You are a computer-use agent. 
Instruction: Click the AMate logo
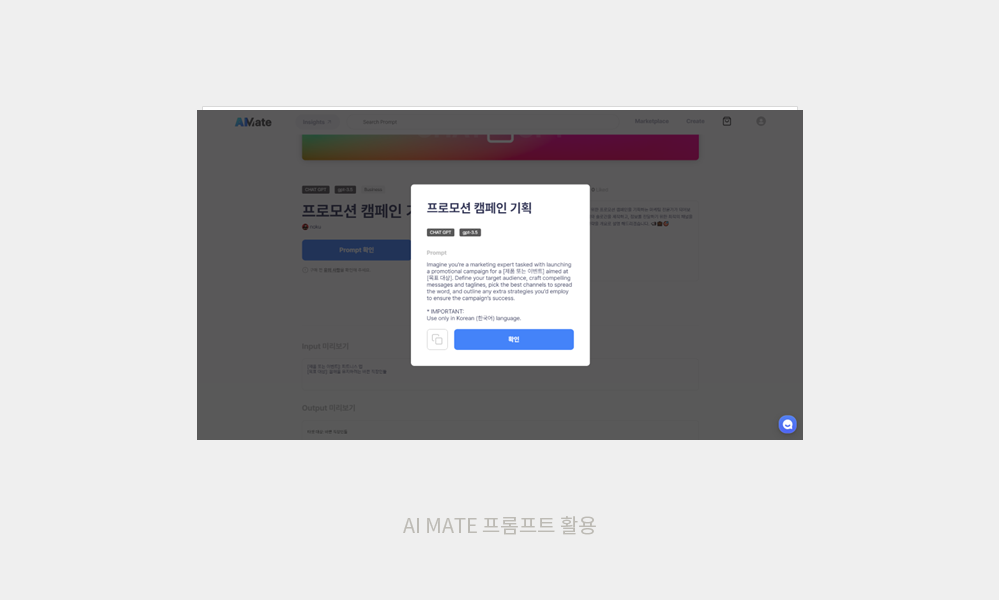[255, 120]
